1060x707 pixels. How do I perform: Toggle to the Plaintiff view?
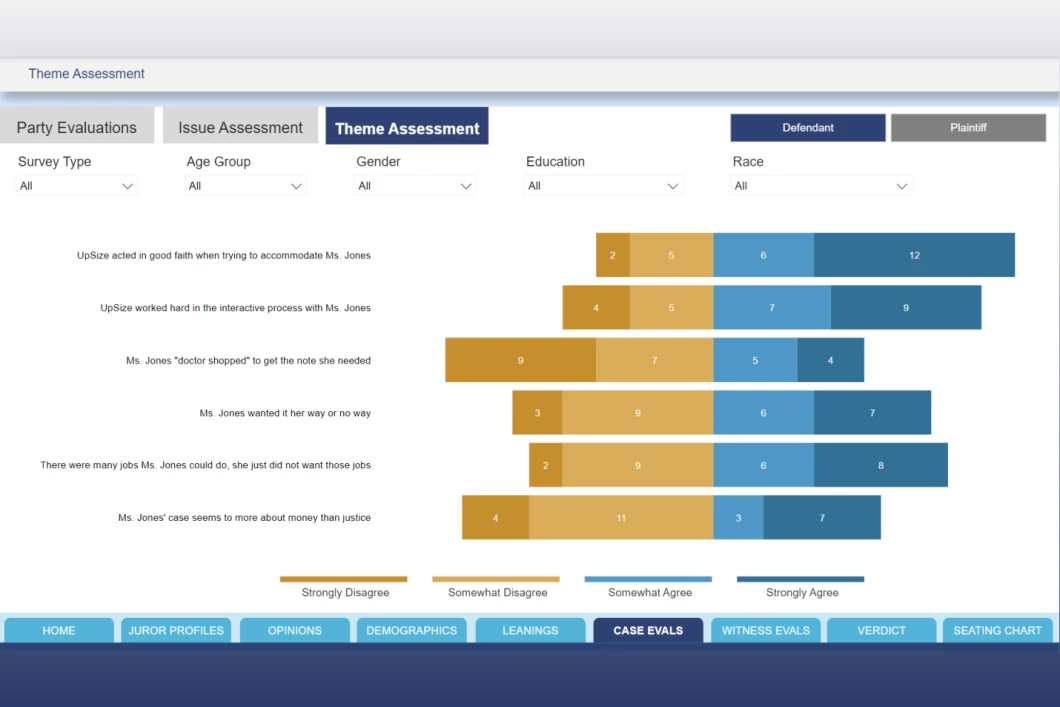pyautogui.click(x=968, y=128)
